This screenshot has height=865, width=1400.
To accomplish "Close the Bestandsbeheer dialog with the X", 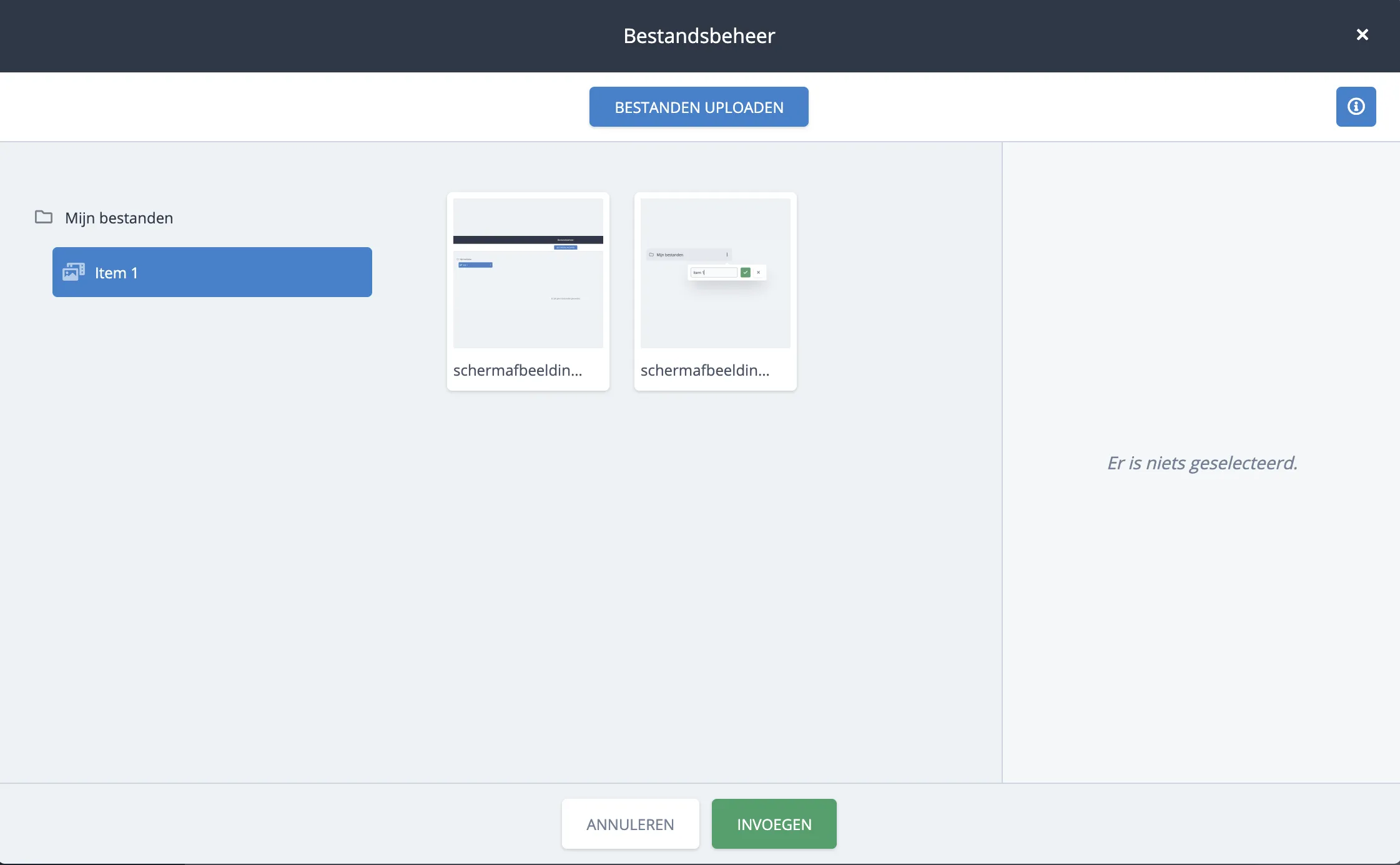I will click(1362, 35).
